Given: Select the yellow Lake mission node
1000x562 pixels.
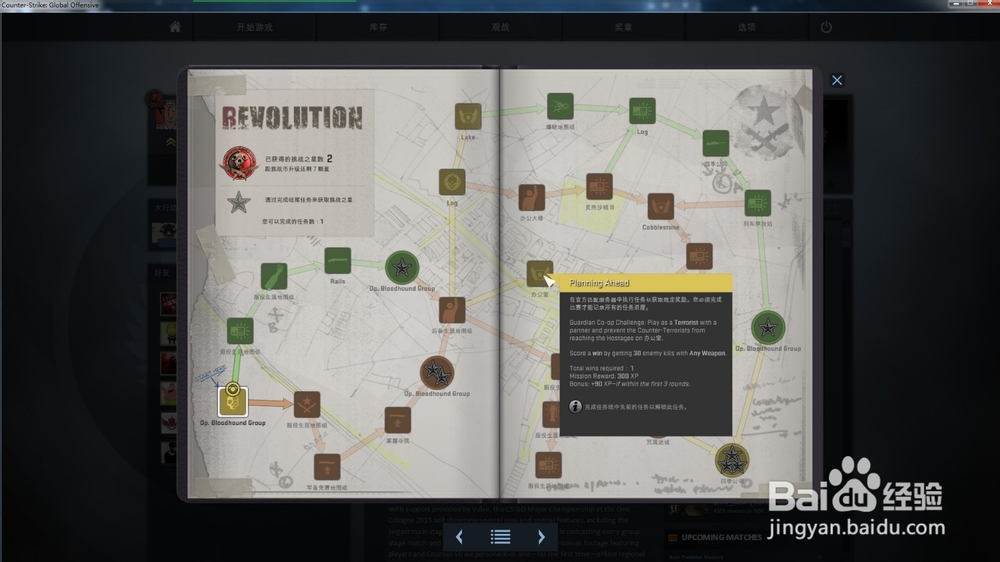Looking at the screenshot, I should point(468,117).
